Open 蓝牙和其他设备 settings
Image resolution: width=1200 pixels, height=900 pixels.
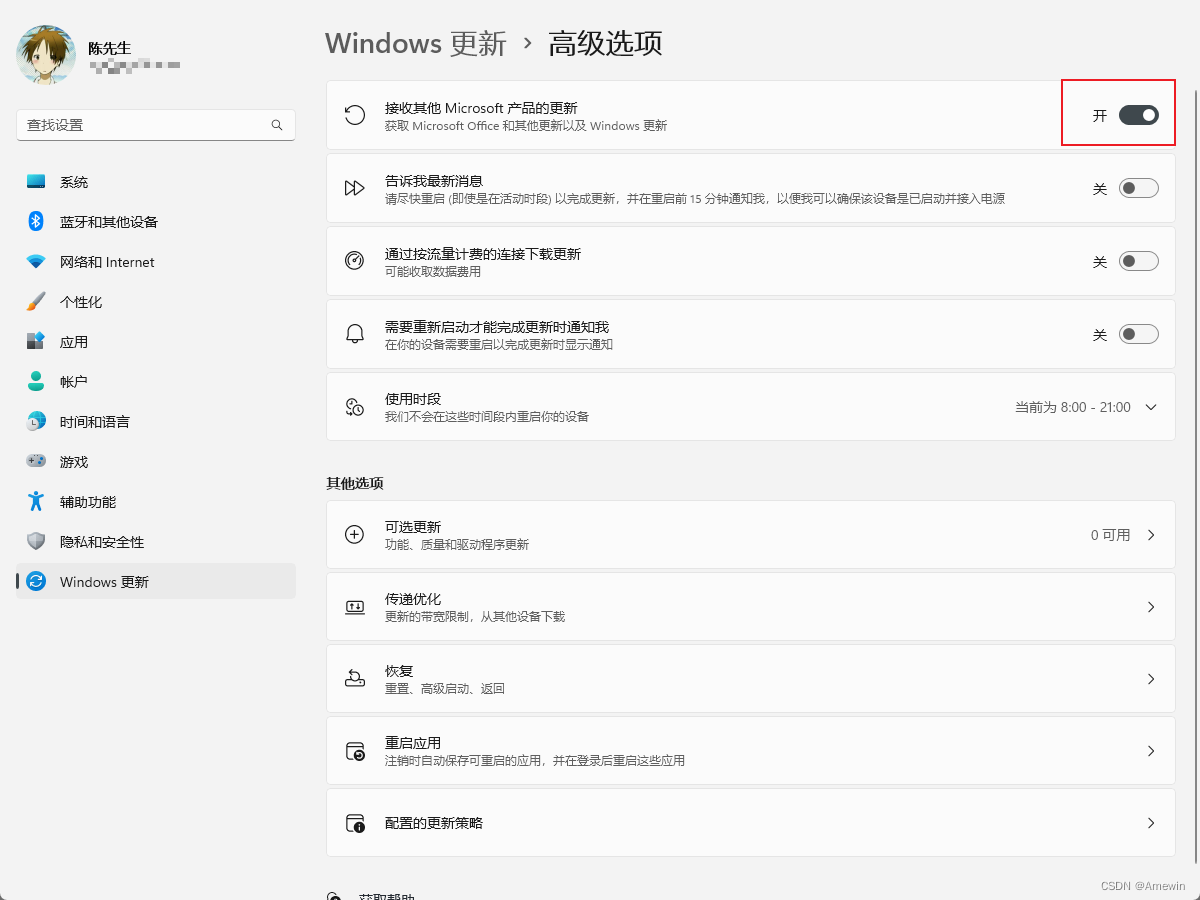click(36, 221)
